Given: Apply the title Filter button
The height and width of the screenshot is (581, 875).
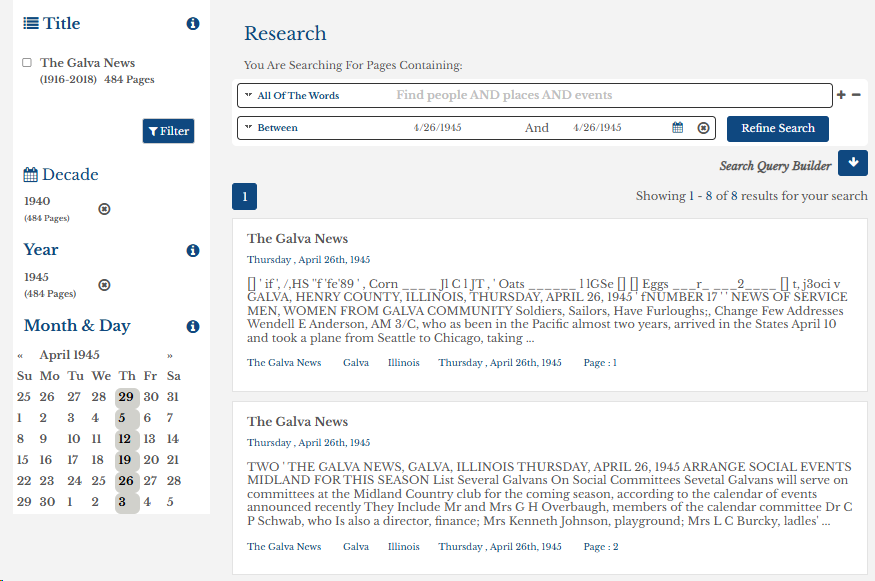Looking at the screenshot, I should click(x=168, y=131).
